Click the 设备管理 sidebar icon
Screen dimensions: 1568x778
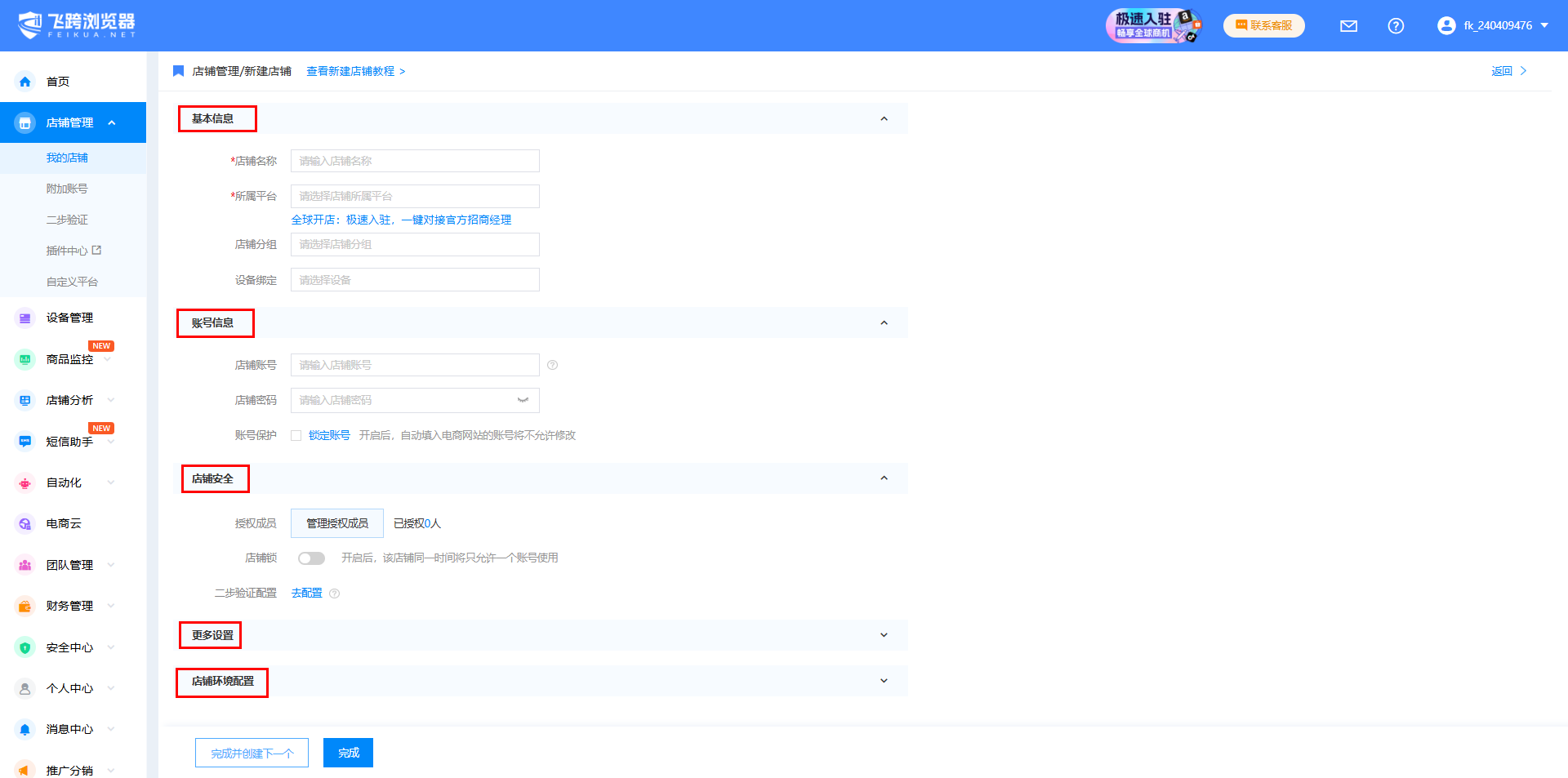pyautogui.click(x=25, y=318)
